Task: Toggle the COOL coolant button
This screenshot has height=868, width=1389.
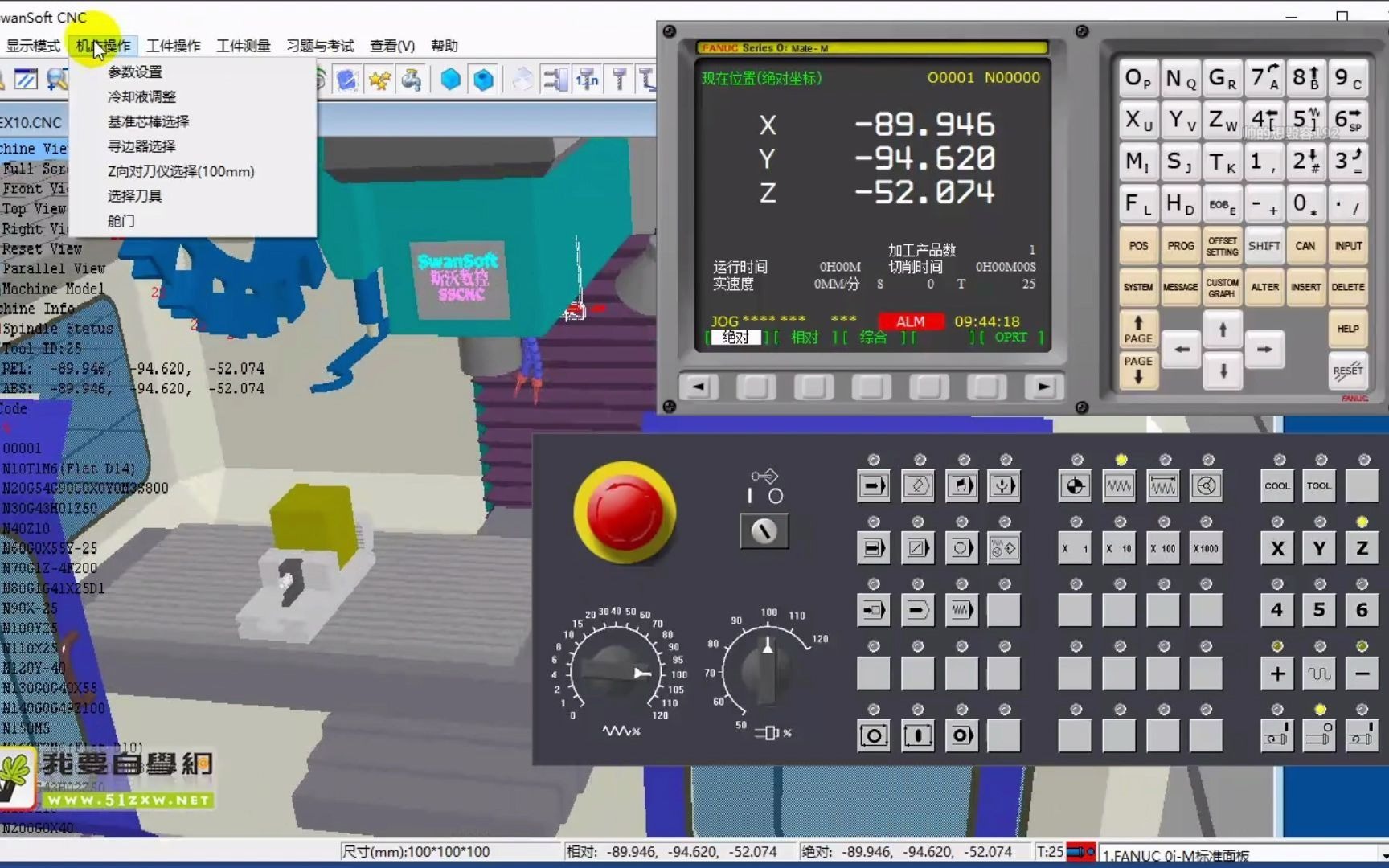Action: [x=1276, y=485]
